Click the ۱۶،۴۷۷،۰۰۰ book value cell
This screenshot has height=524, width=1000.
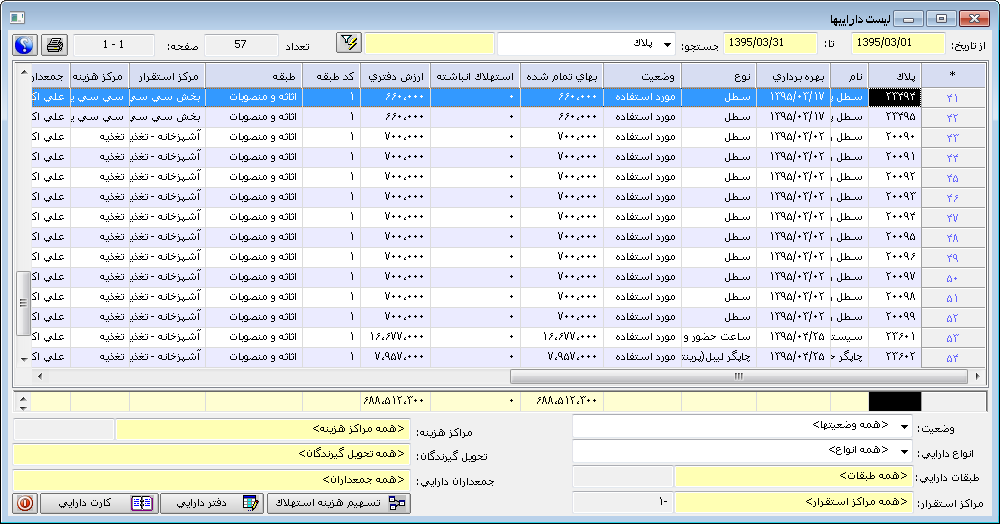coord(395,337)
